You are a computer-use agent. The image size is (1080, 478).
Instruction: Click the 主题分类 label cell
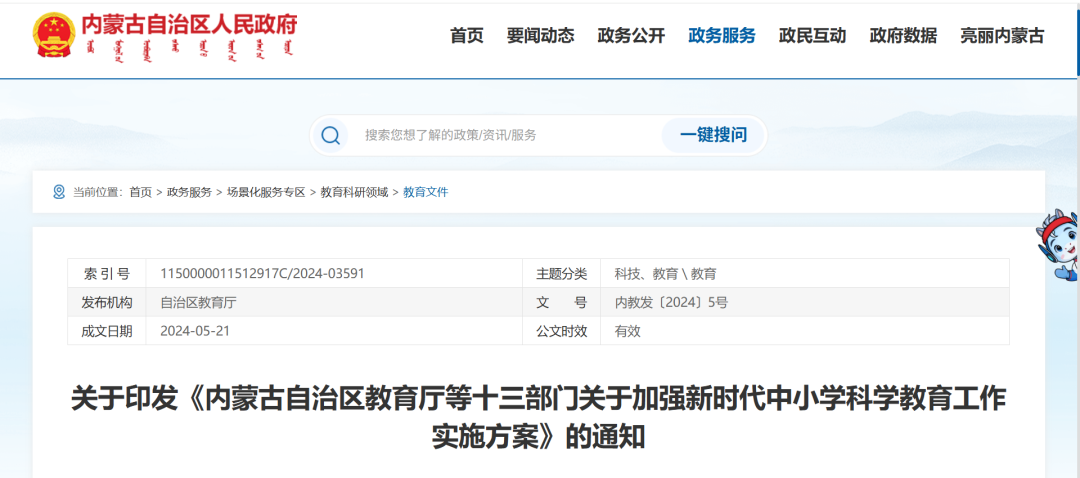pos(561,273)
